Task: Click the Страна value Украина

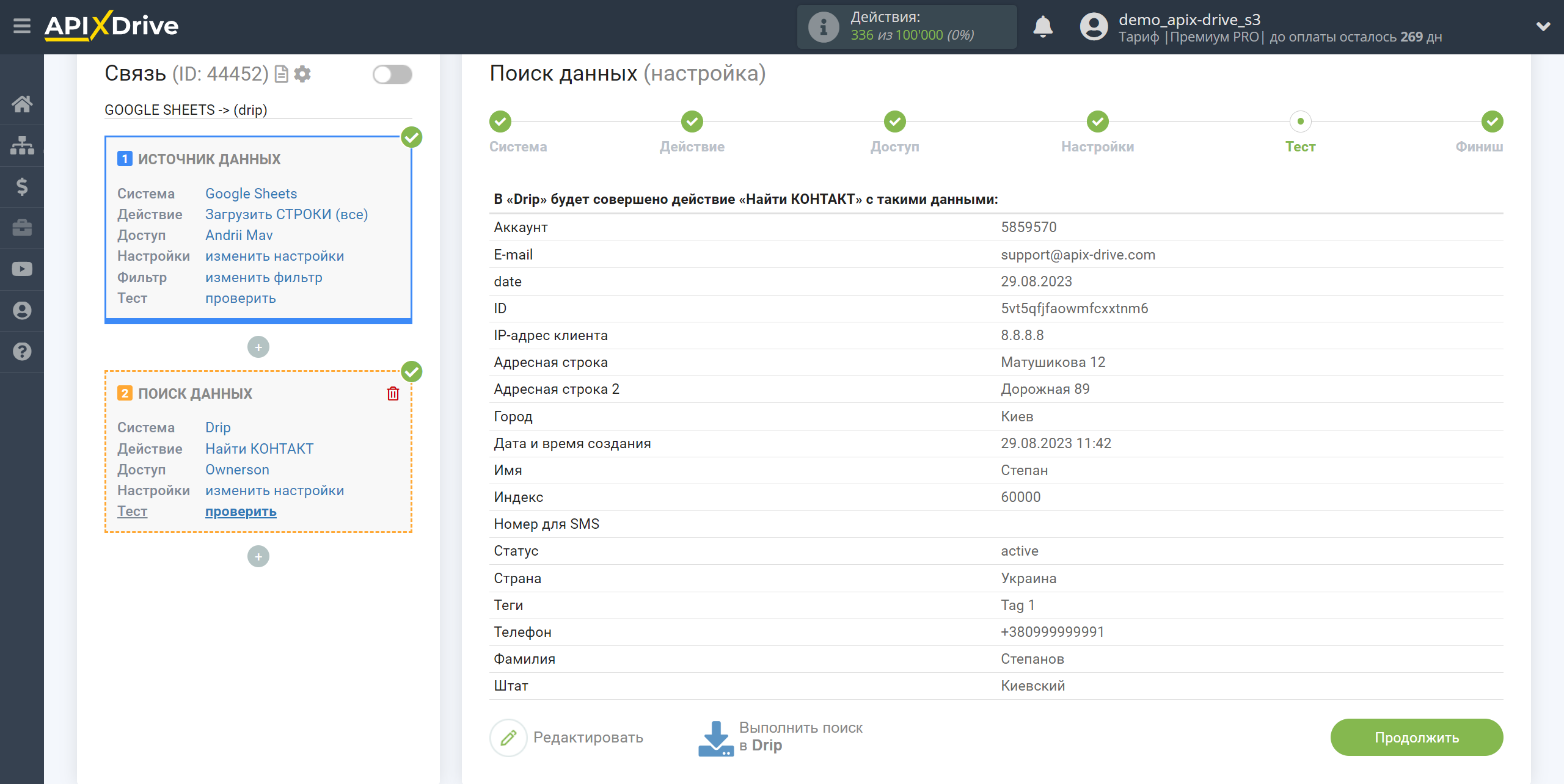Action: tap(1028, 578)
